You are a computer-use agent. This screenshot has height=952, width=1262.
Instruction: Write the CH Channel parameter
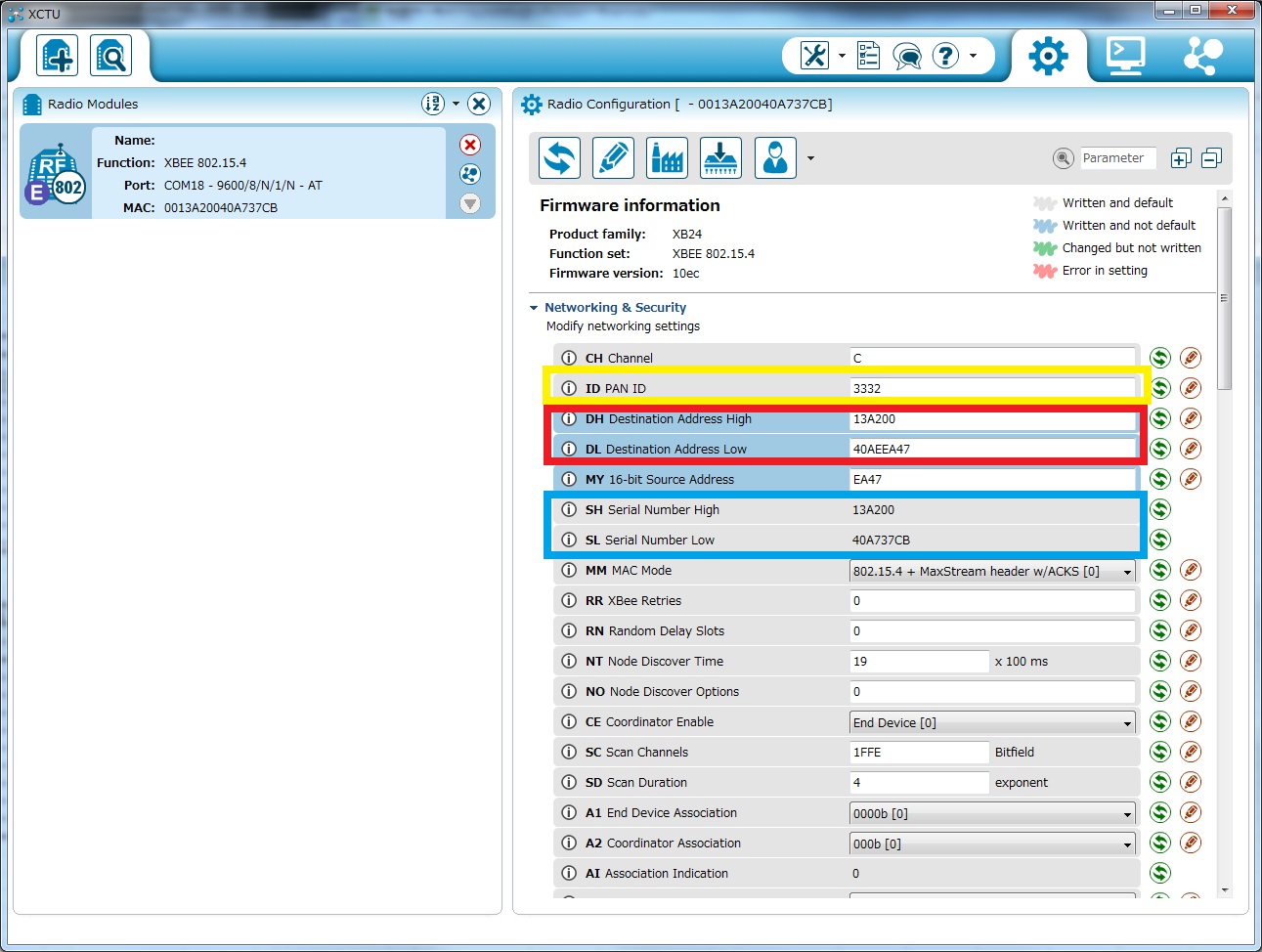point(1191,358)
